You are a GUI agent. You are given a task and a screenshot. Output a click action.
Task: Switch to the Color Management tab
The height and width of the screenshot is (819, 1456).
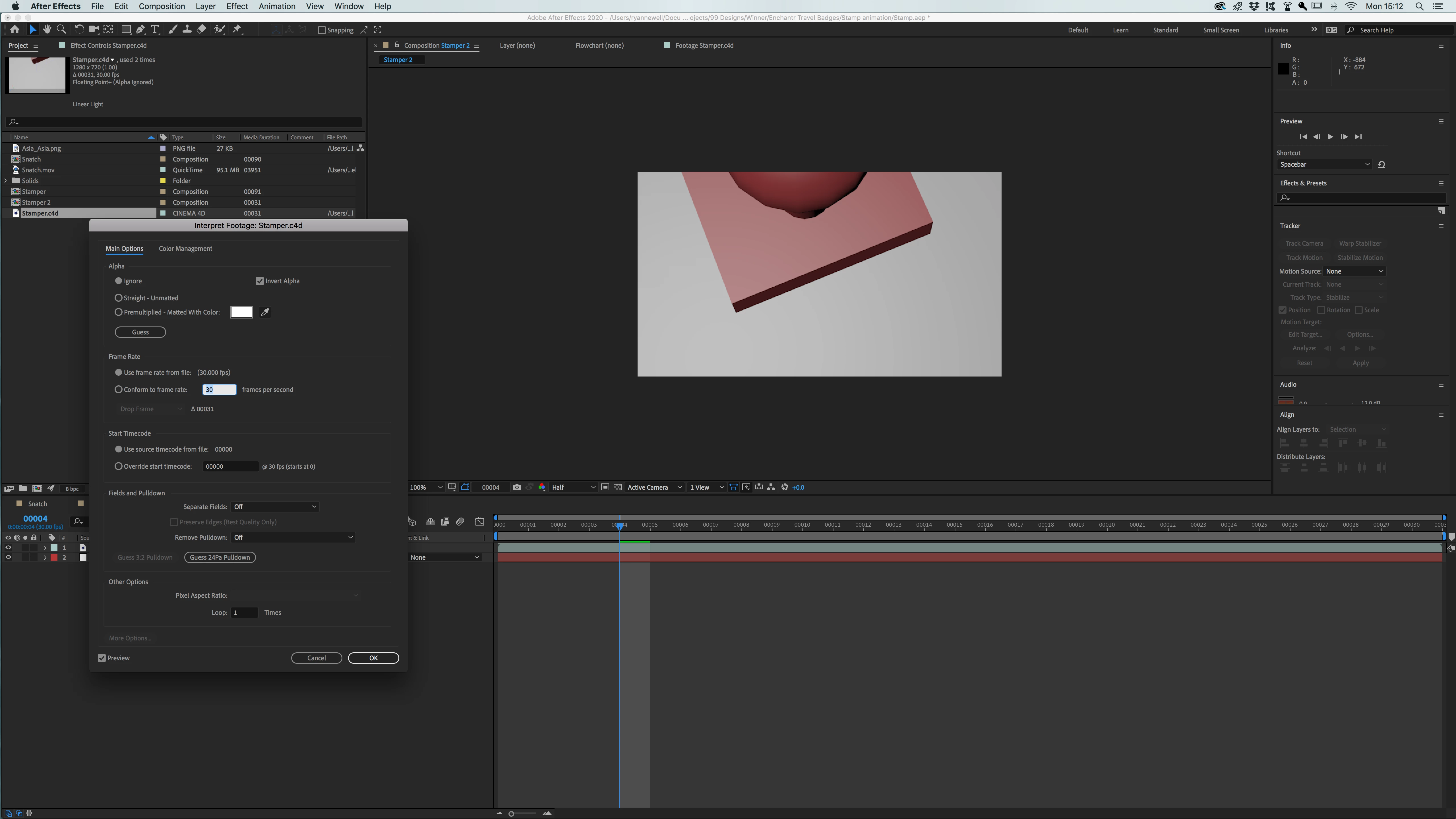(x=185, y=249)
